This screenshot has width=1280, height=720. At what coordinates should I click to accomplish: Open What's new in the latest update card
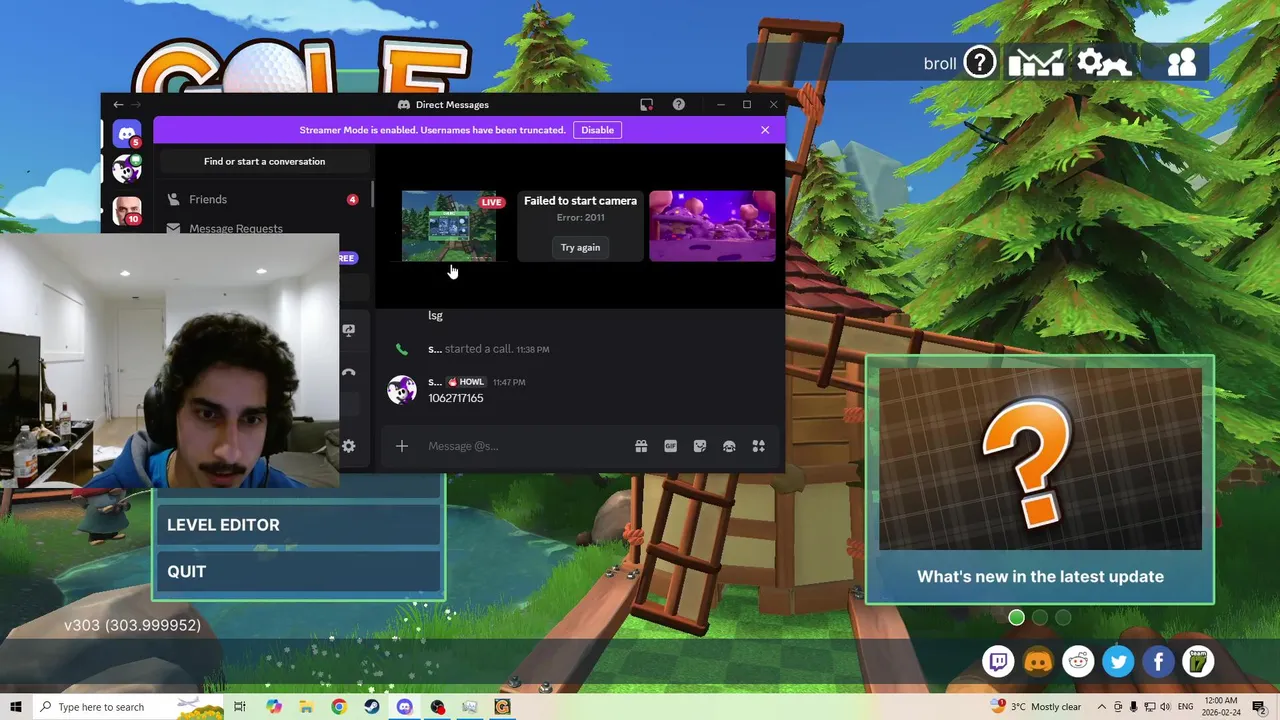1040,480
